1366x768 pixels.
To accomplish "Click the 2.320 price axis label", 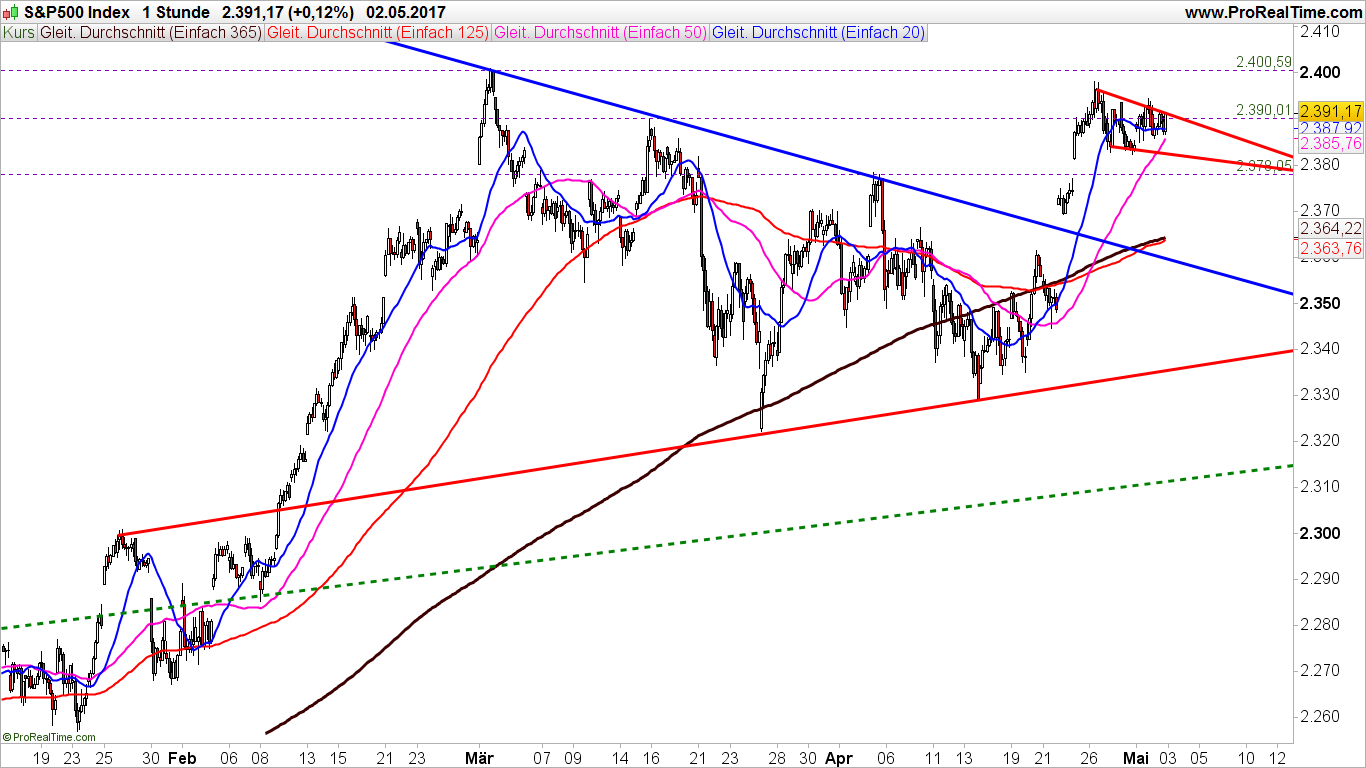I will point(1320,440).
